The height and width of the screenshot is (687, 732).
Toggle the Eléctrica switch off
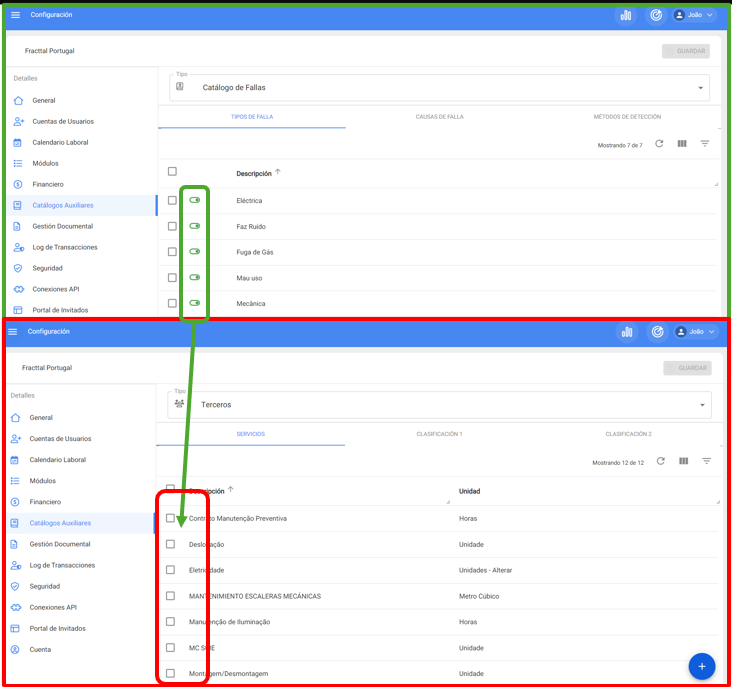tap(194, 200)
